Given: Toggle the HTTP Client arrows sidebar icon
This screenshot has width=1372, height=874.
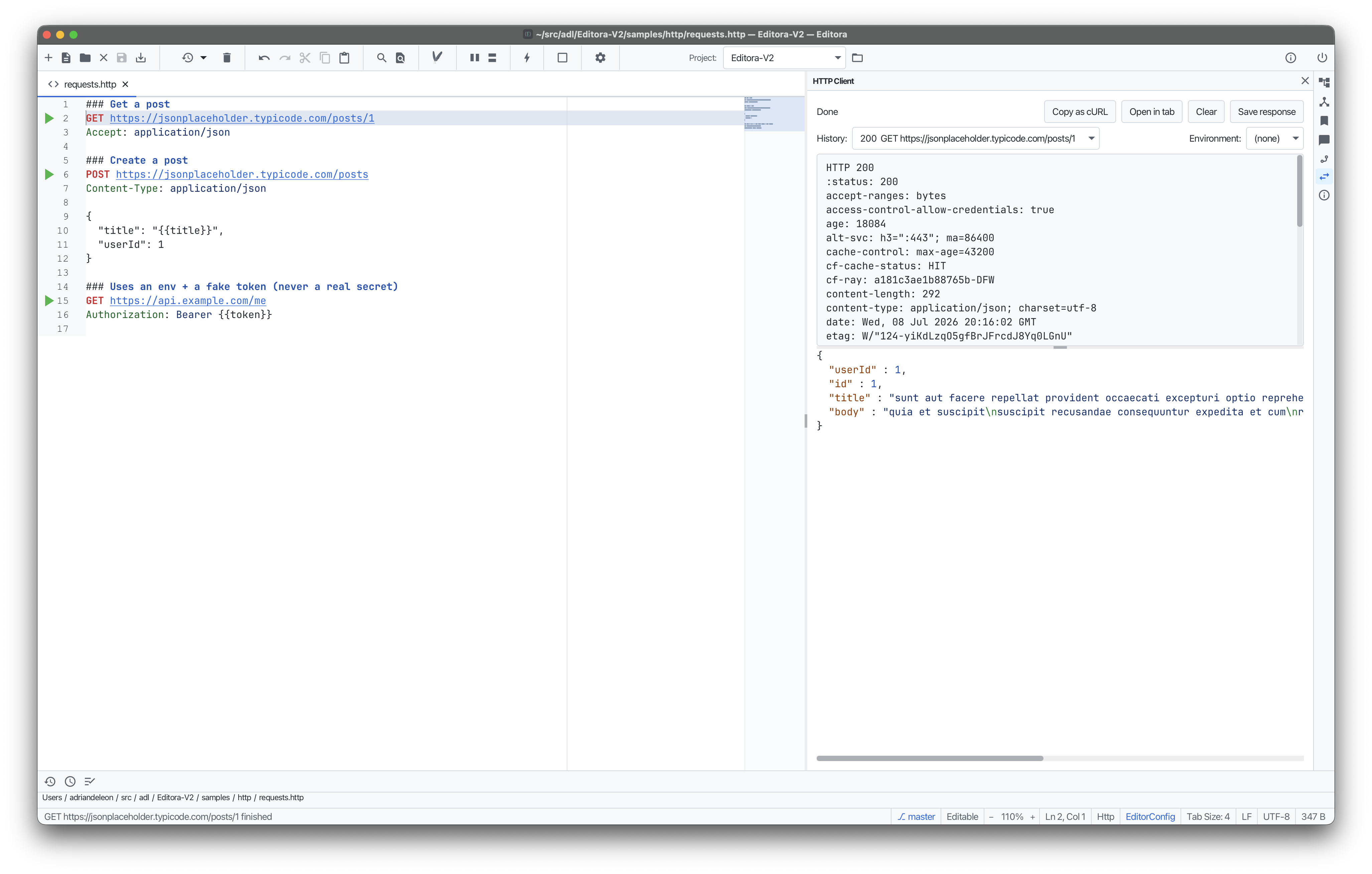Looking at the screenshot, I should coord(1324,177).
